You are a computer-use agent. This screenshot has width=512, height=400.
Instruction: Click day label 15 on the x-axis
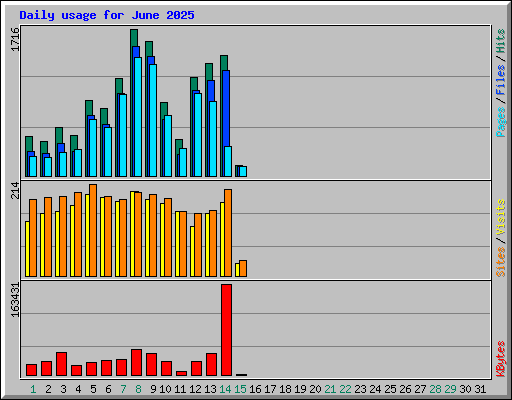pyautogui.click(x=240, y=389)
